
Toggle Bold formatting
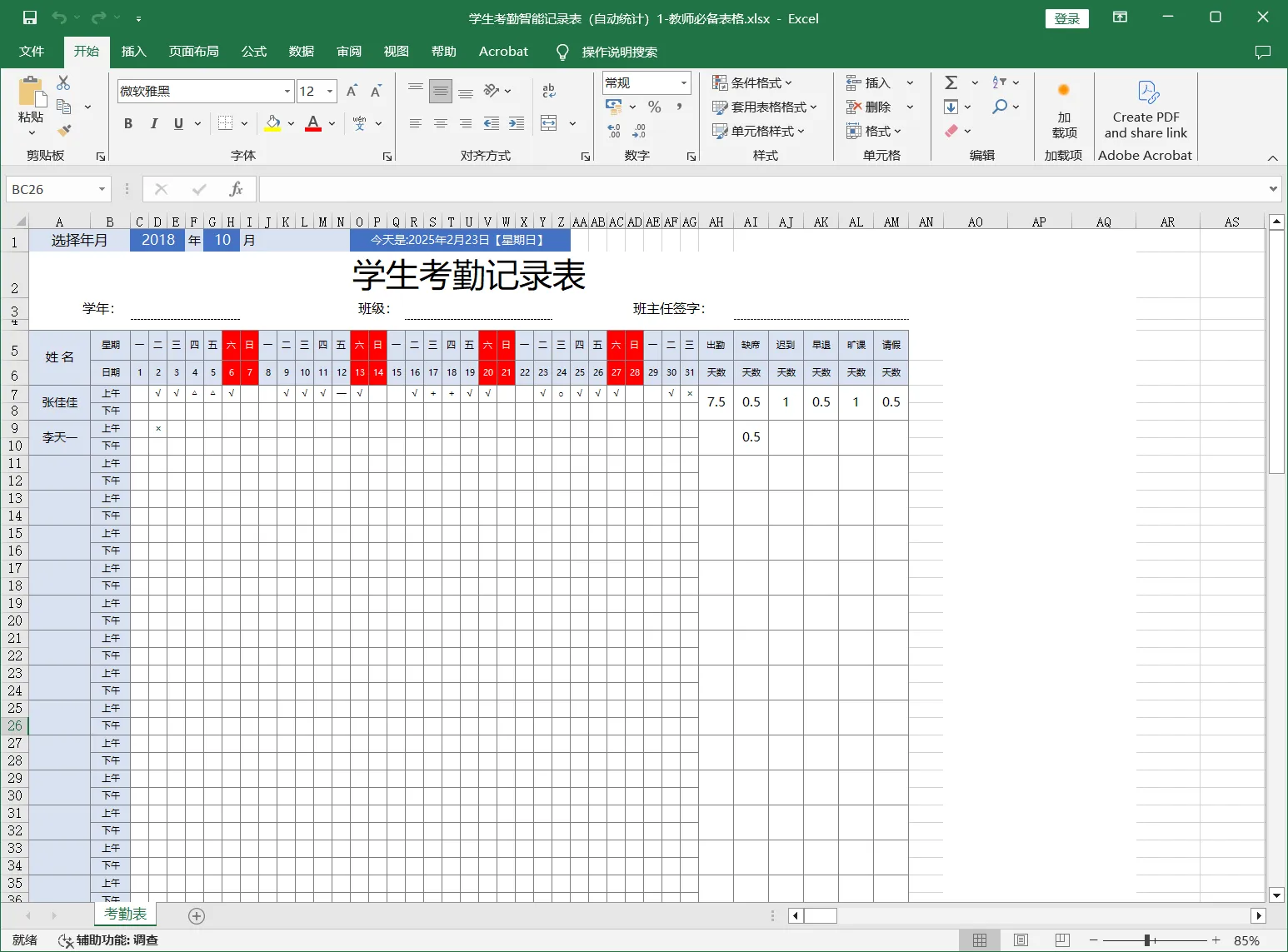128,123
